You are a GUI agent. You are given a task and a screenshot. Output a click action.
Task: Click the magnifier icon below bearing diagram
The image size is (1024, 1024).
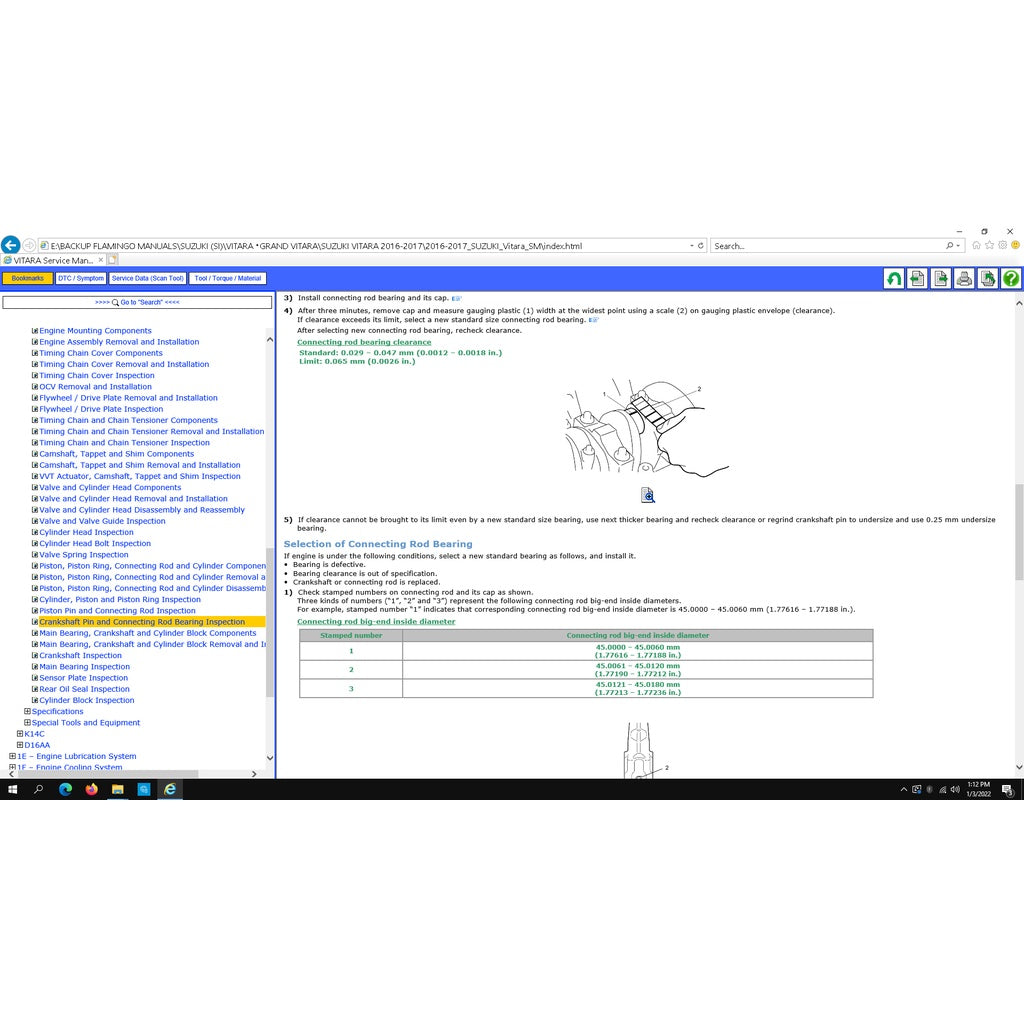(x=648, y=495)
